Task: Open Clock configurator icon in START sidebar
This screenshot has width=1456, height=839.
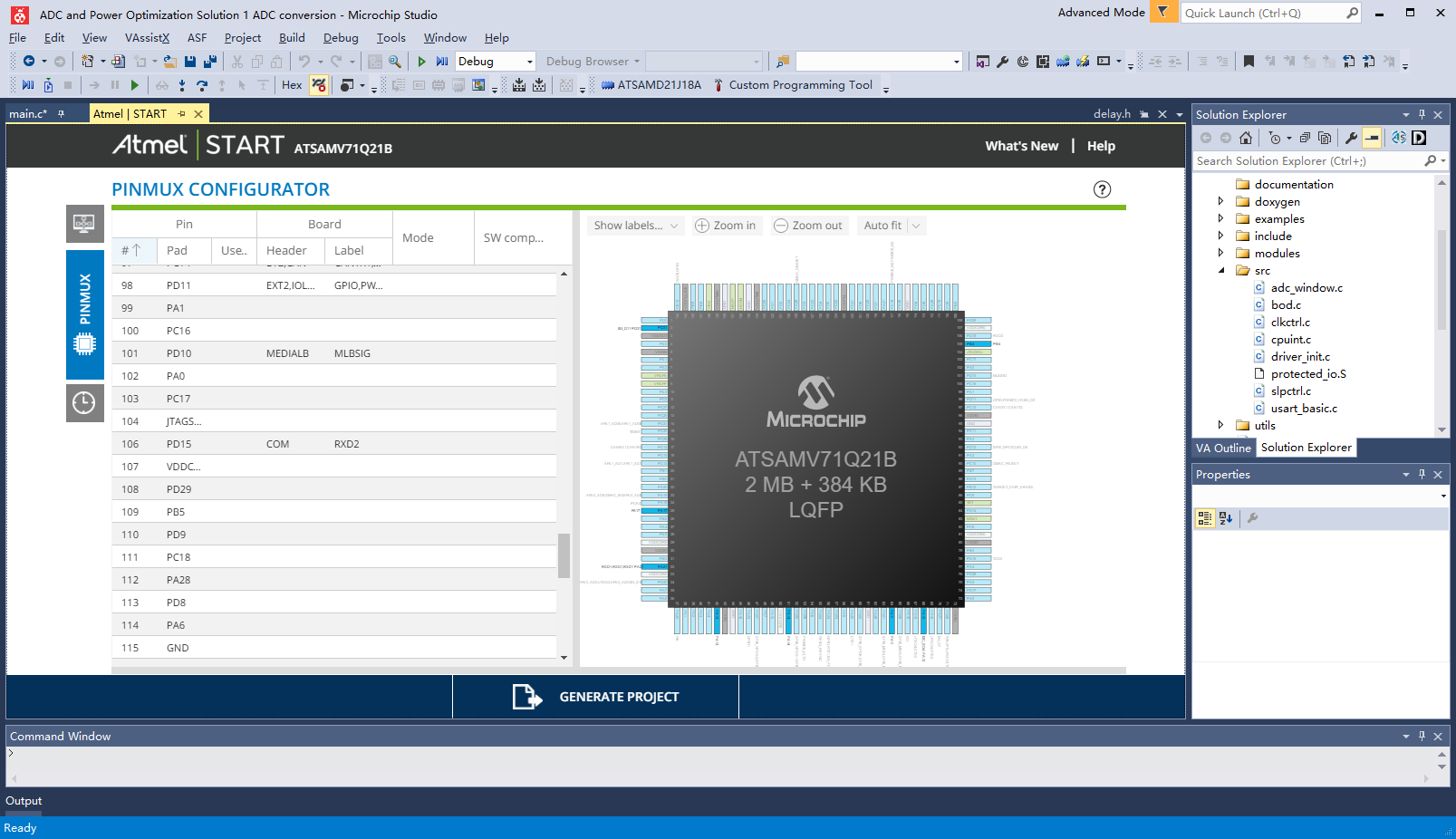Action: point(84,402)
